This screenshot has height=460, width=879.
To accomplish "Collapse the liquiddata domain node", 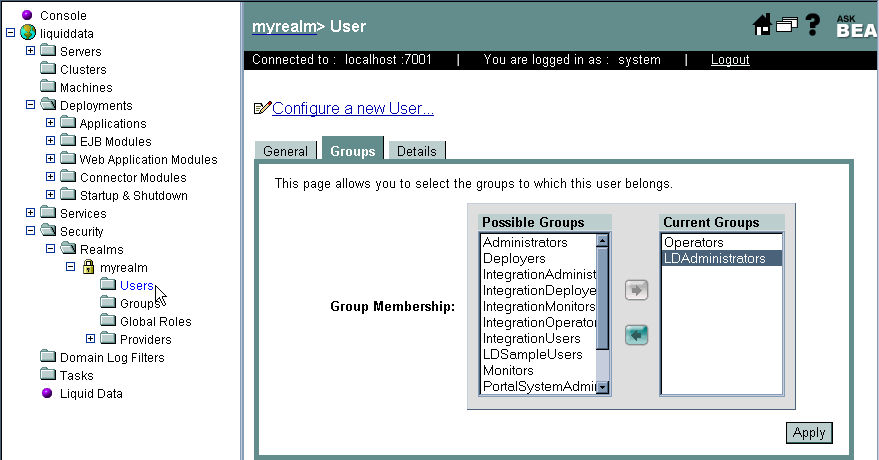I will click(10, 32).
